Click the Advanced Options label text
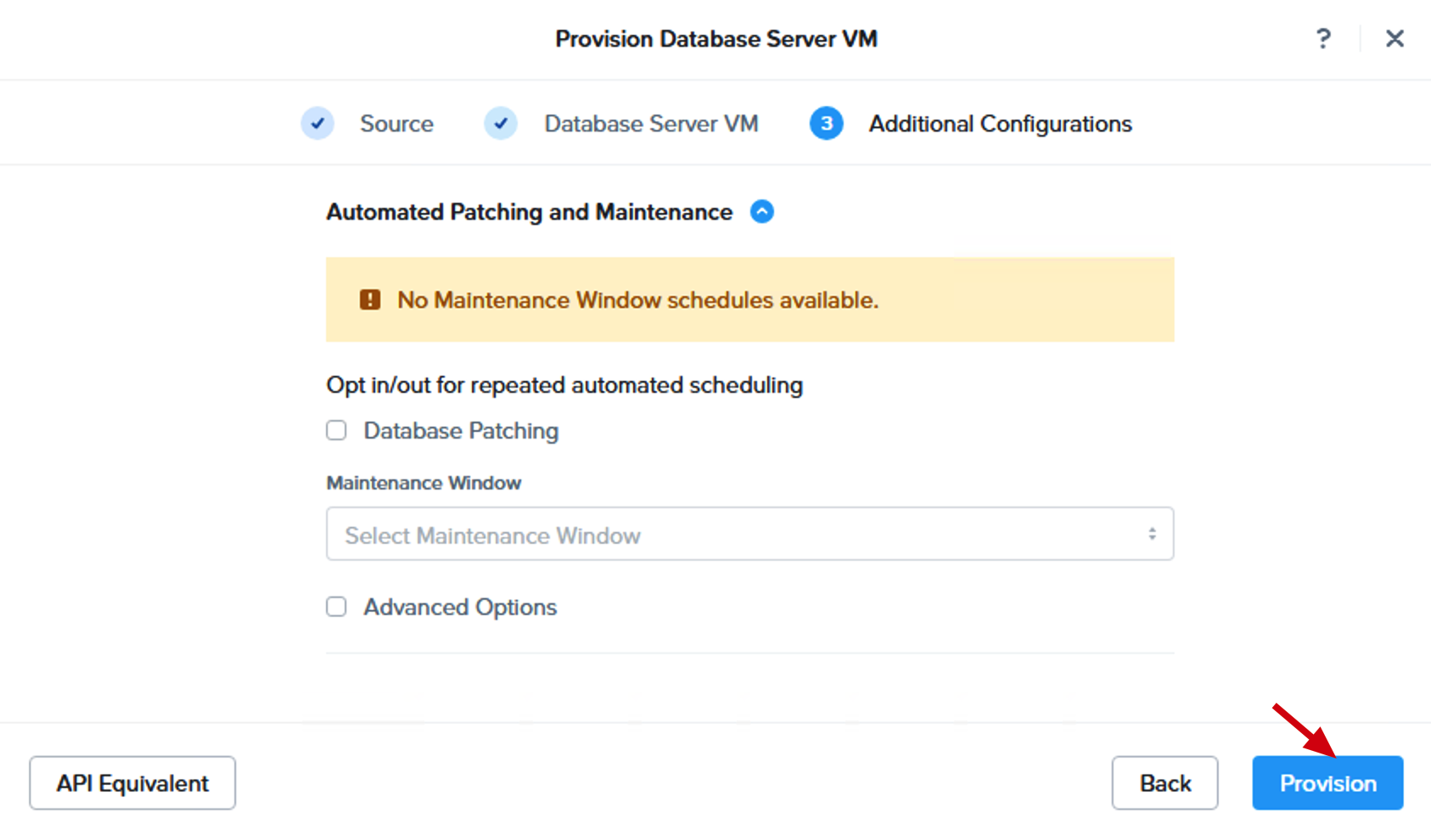 [460, 608]
